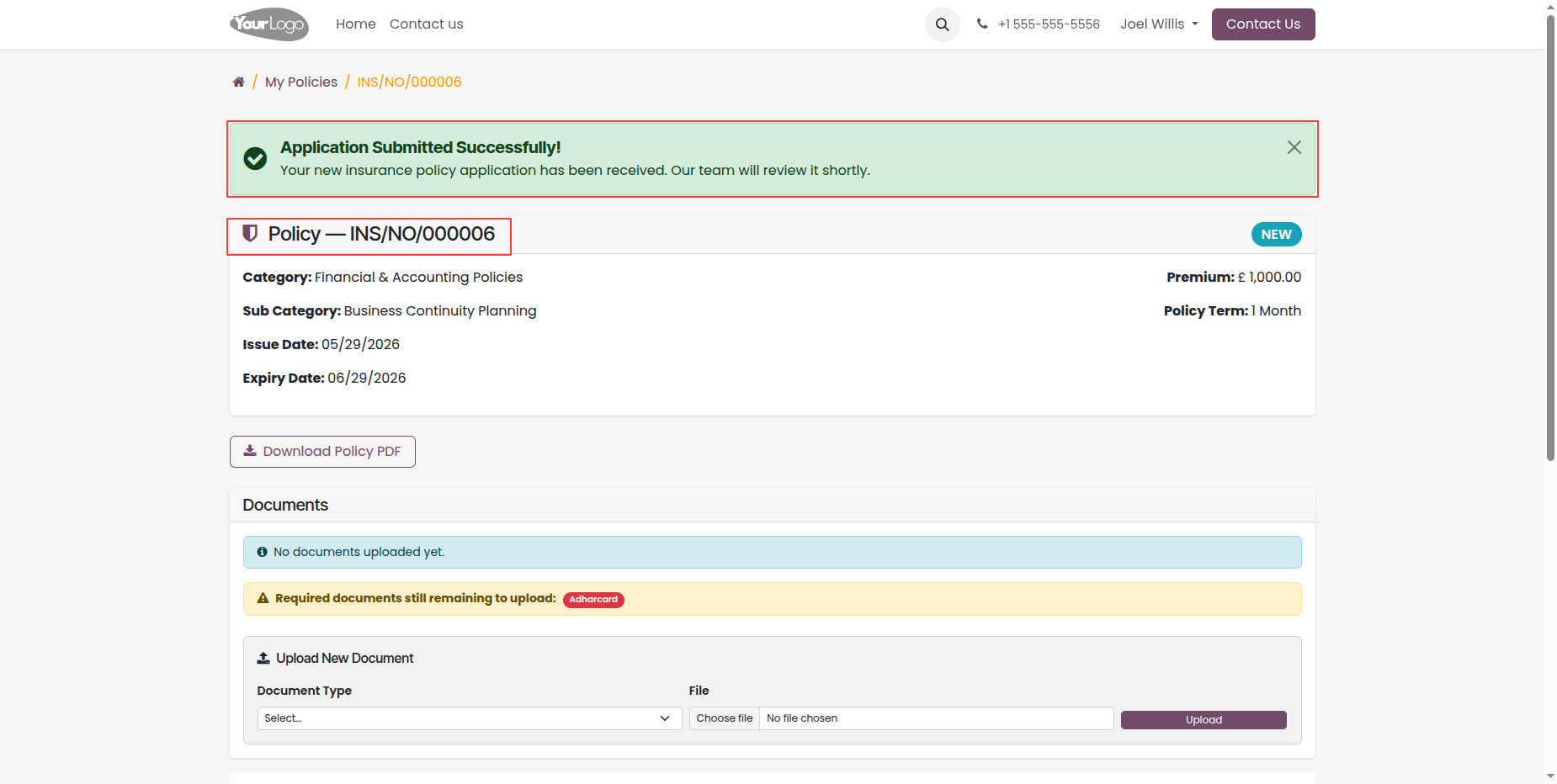Click the Documents section heading

[285, 505]
